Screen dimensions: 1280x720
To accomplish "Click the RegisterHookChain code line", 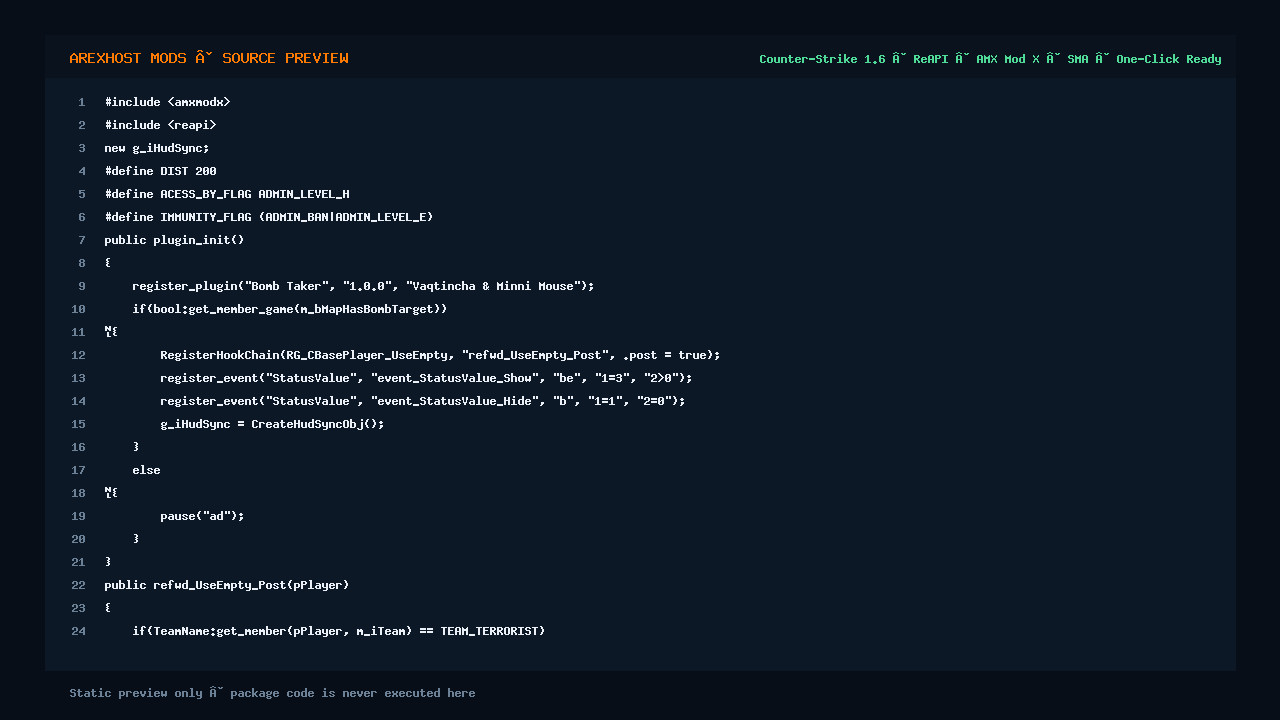I will [x=440, y=355].
